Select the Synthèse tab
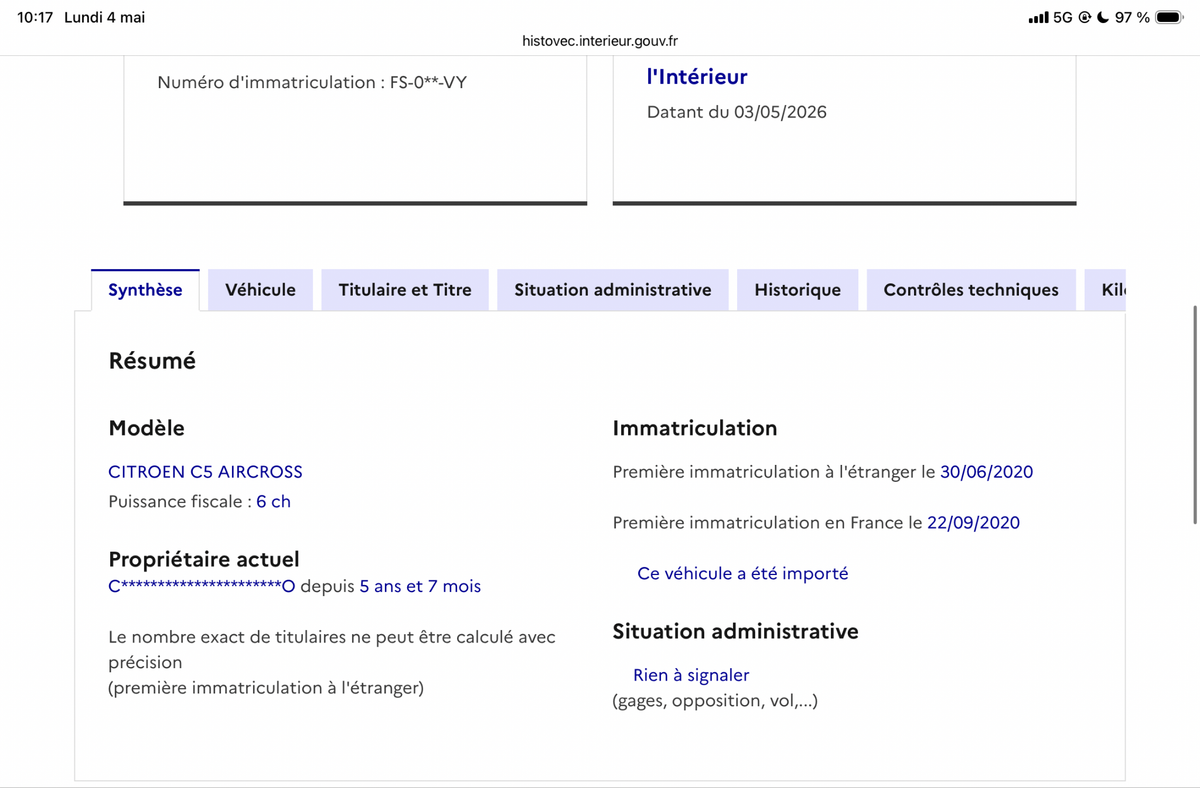Screen dimensions: 1200x788 (145, 290)
